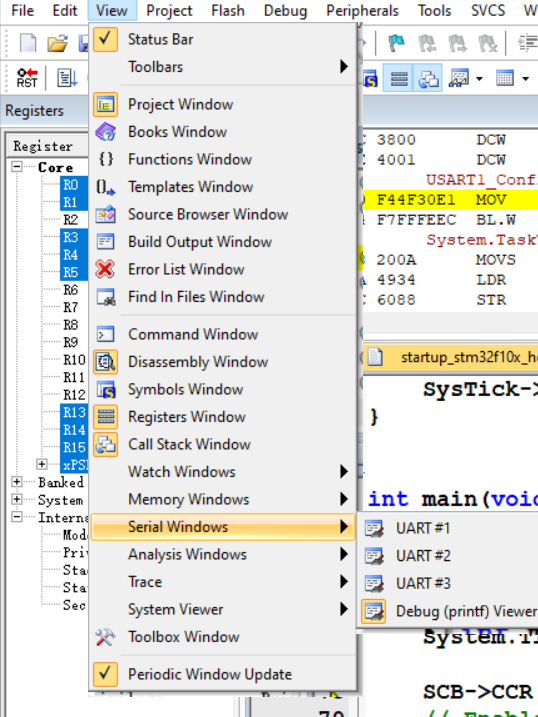This screenshot has width=538, height=717.
Task: Open the dropdown arrow beside analysis window icon
Action: 479,79
